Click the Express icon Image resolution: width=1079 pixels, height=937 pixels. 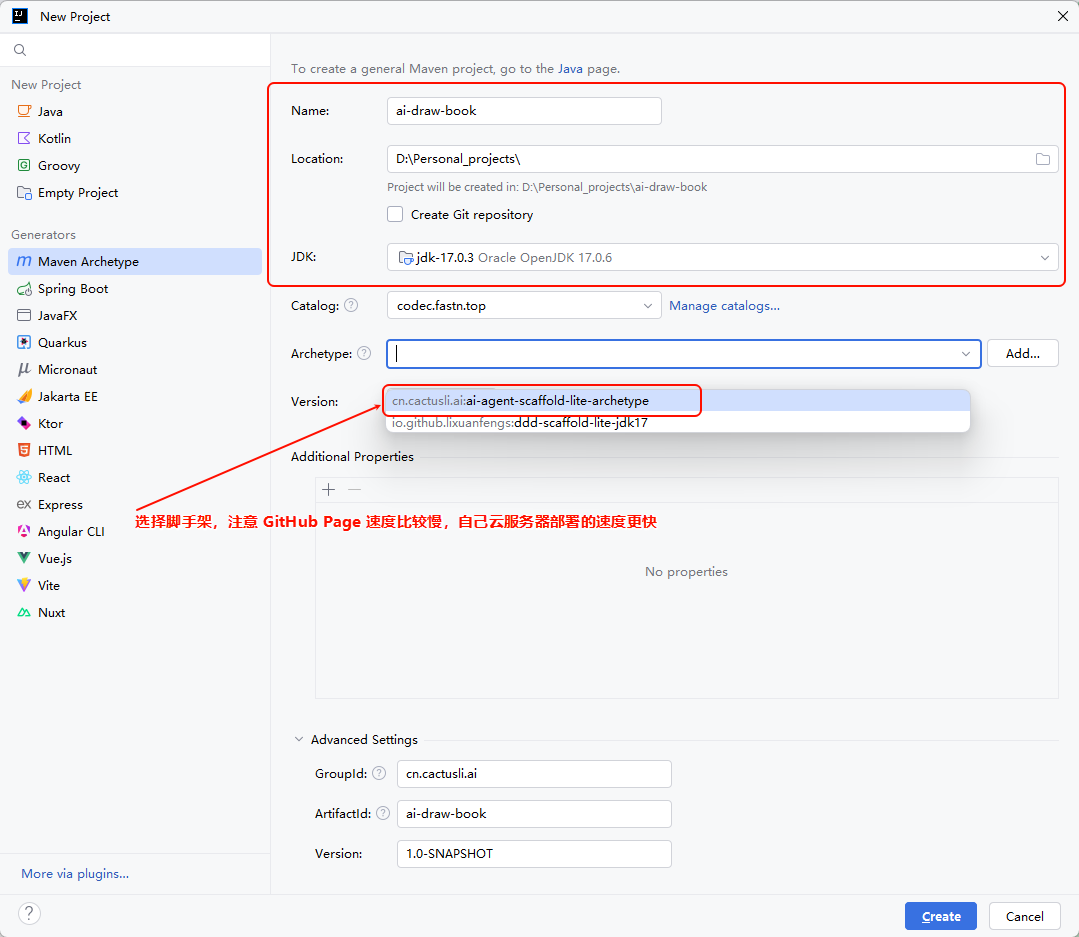pyautogui.click(x=24, y=504)
